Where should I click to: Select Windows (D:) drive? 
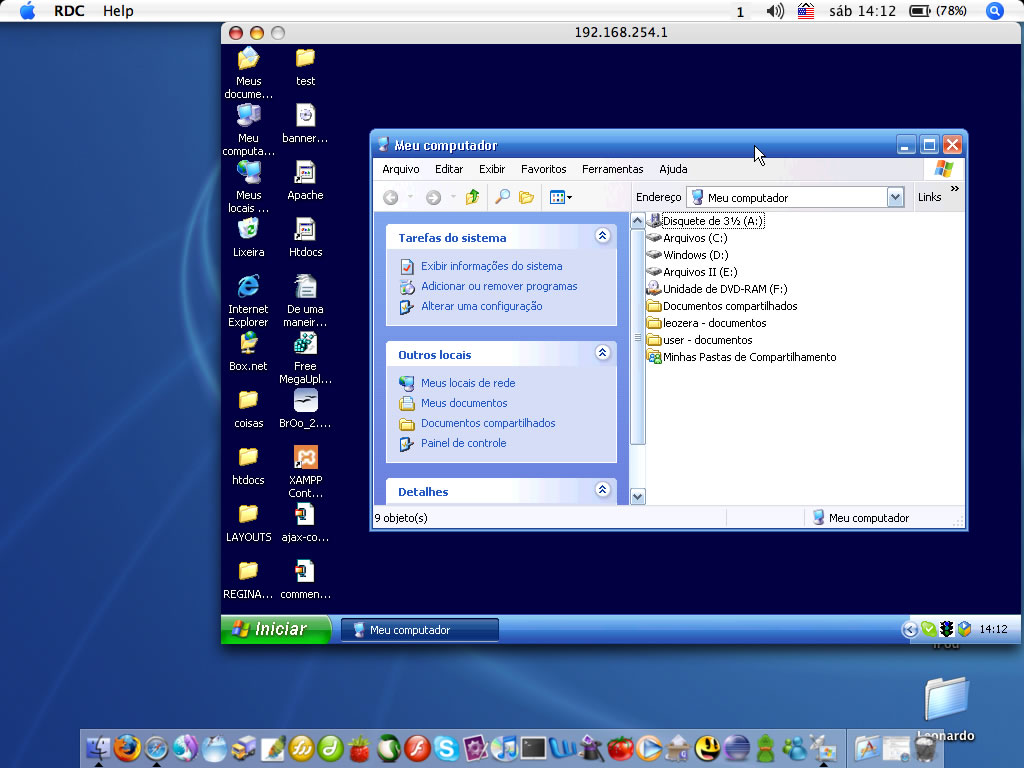click(x=688, y=255)
